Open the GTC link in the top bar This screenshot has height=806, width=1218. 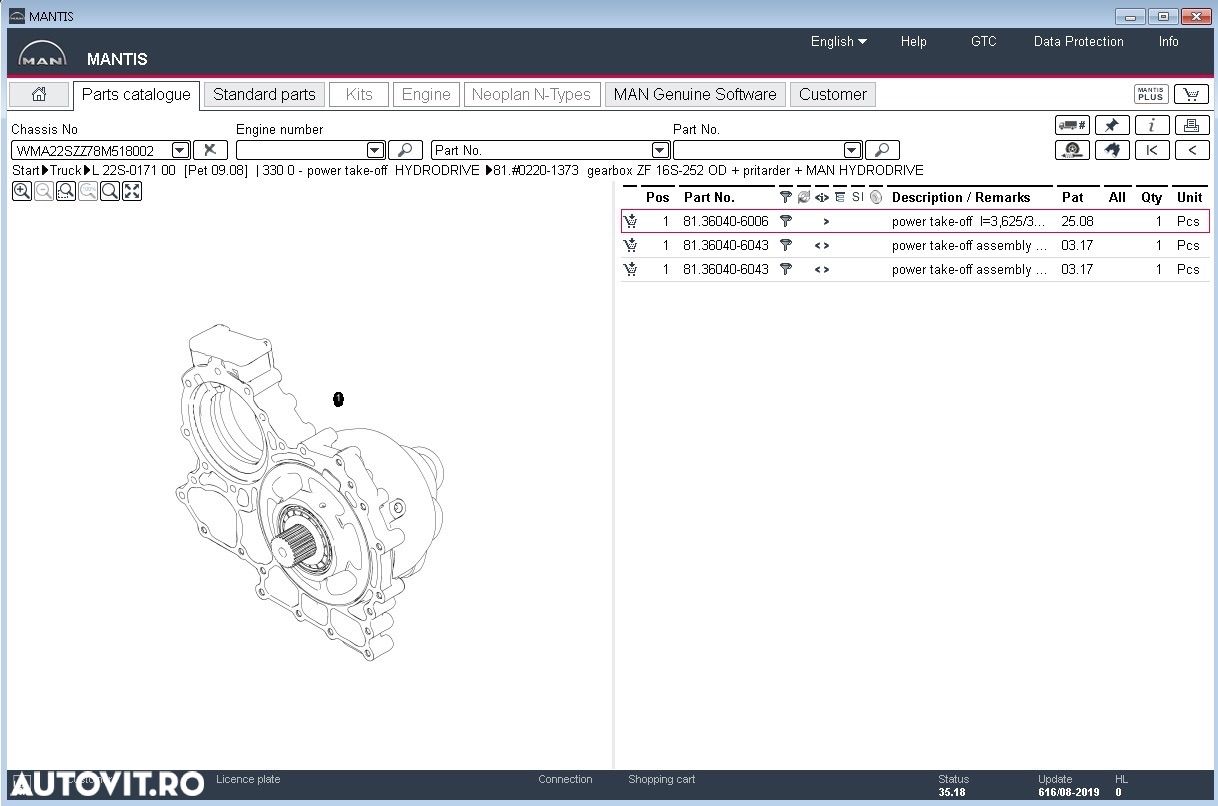click(984, 41)
